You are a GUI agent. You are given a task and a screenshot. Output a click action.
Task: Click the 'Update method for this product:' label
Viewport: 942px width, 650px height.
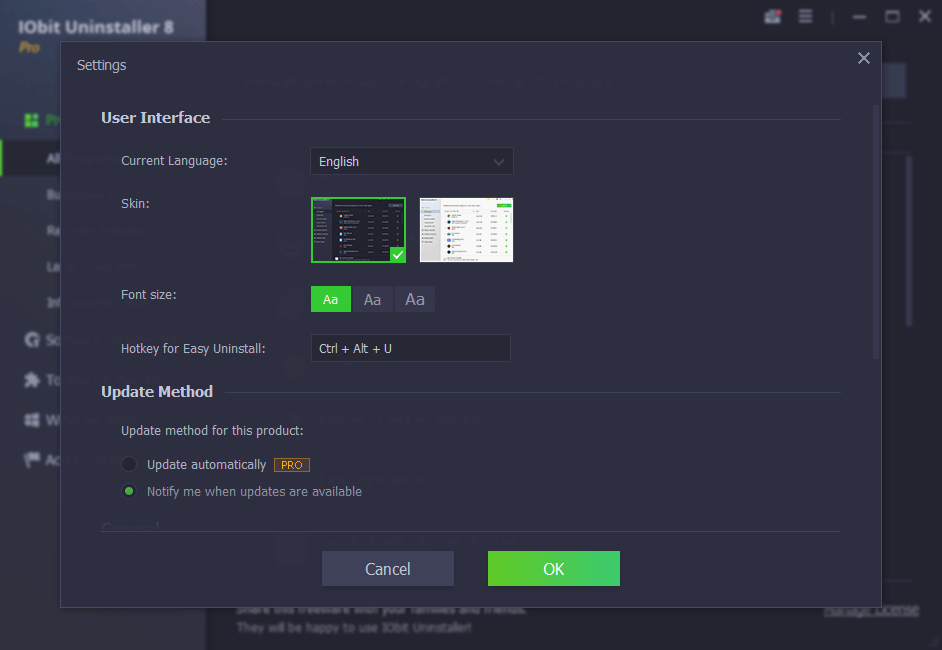coord(212,431)
